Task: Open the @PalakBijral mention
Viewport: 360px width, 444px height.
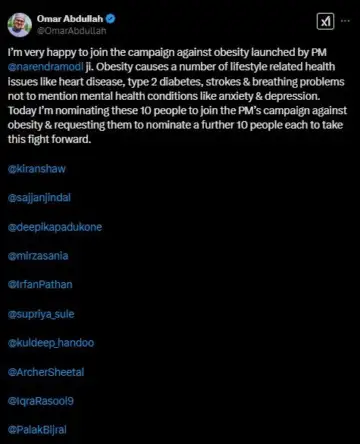Action: click(x=37, y=430)
